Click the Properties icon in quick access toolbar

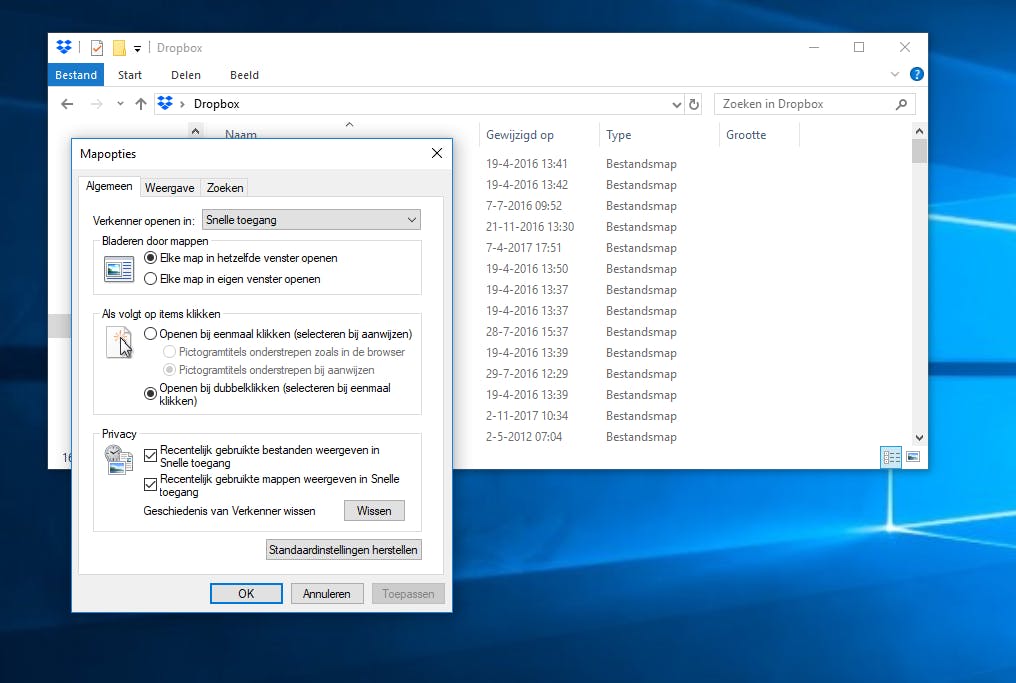97,48
